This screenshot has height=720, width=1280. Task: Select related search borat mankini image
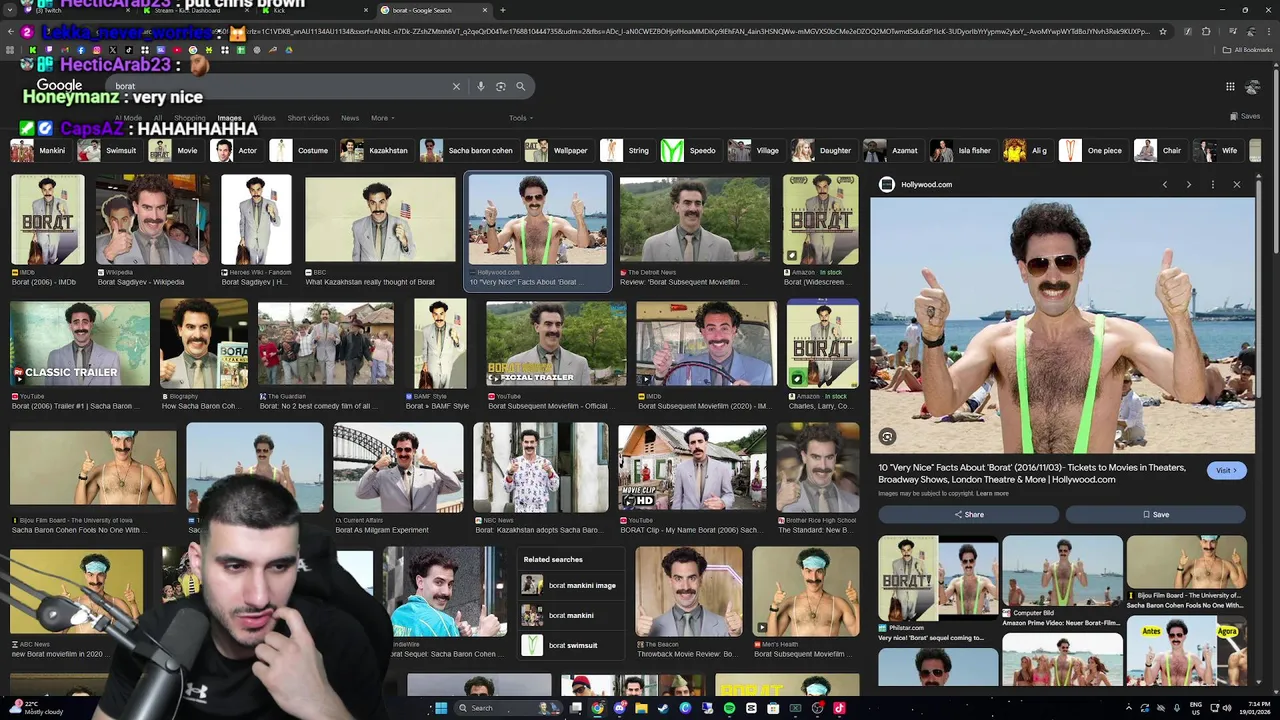[569, 585]
